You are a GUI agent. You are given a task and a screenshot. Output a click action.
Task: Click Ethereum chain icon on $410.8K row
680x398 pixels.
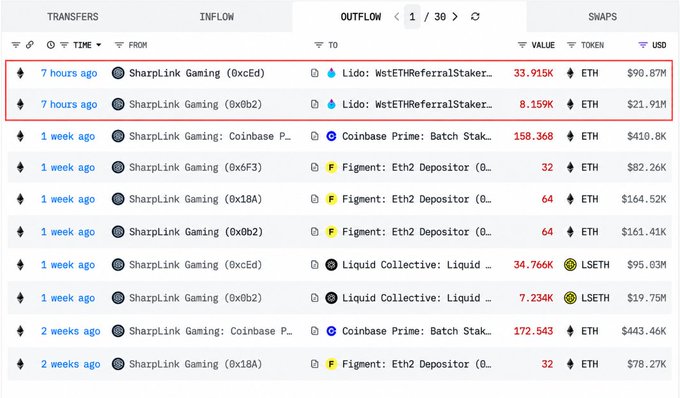coord(20,136)
